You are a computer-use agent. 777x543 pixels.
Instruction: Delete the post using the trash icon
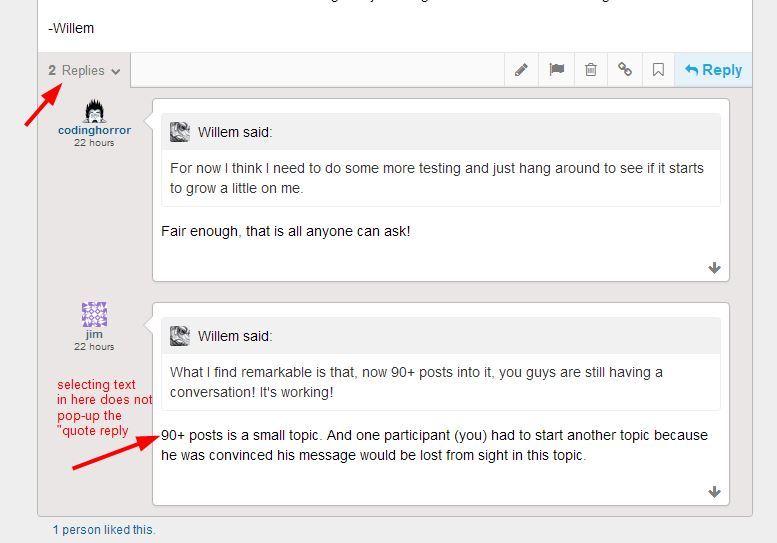pos(591,70)
